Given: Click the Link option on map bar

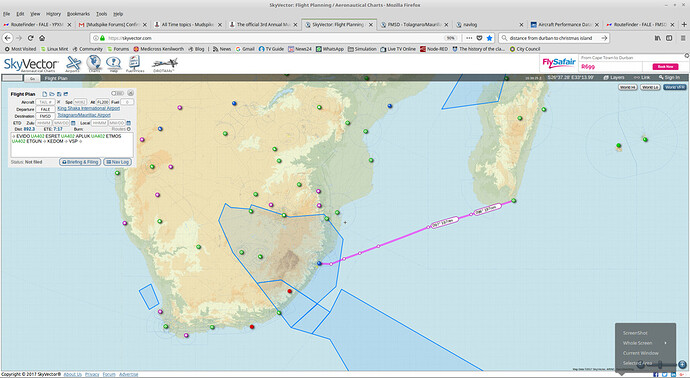Looking at the screenshot, I should (642, 77).
